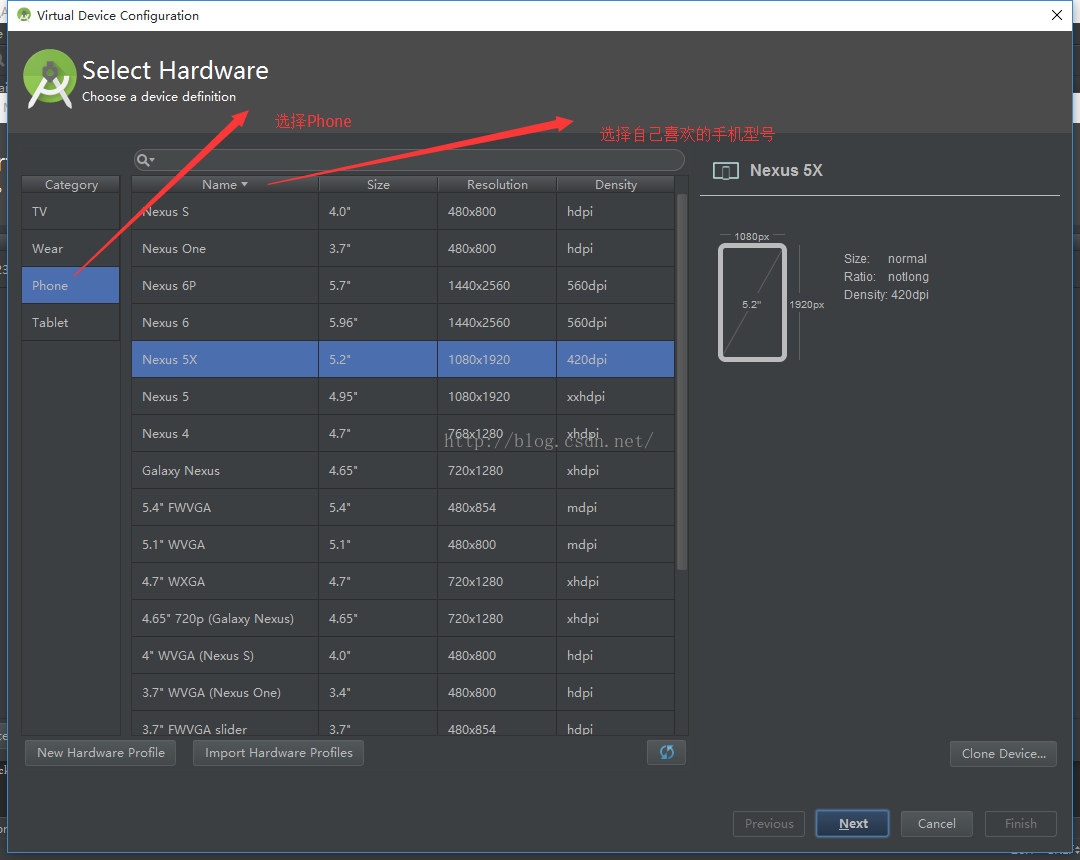Image resolution: width=1080 pixels, height=860 pixels.
Task: Click the Android Studio logo
Action: point(48,79)
